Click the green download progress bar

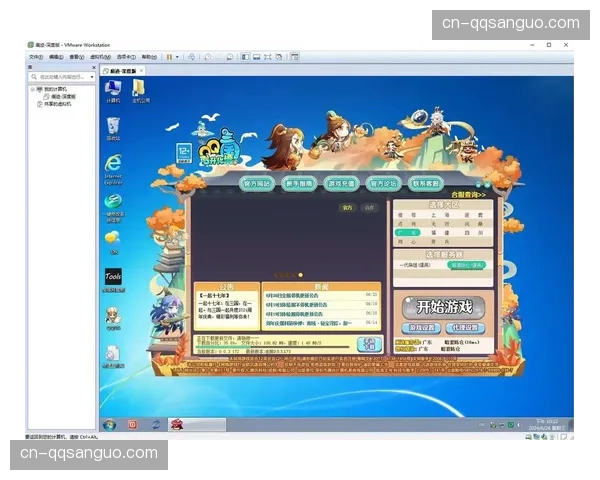pyautogui.click(x=272, y=347)
